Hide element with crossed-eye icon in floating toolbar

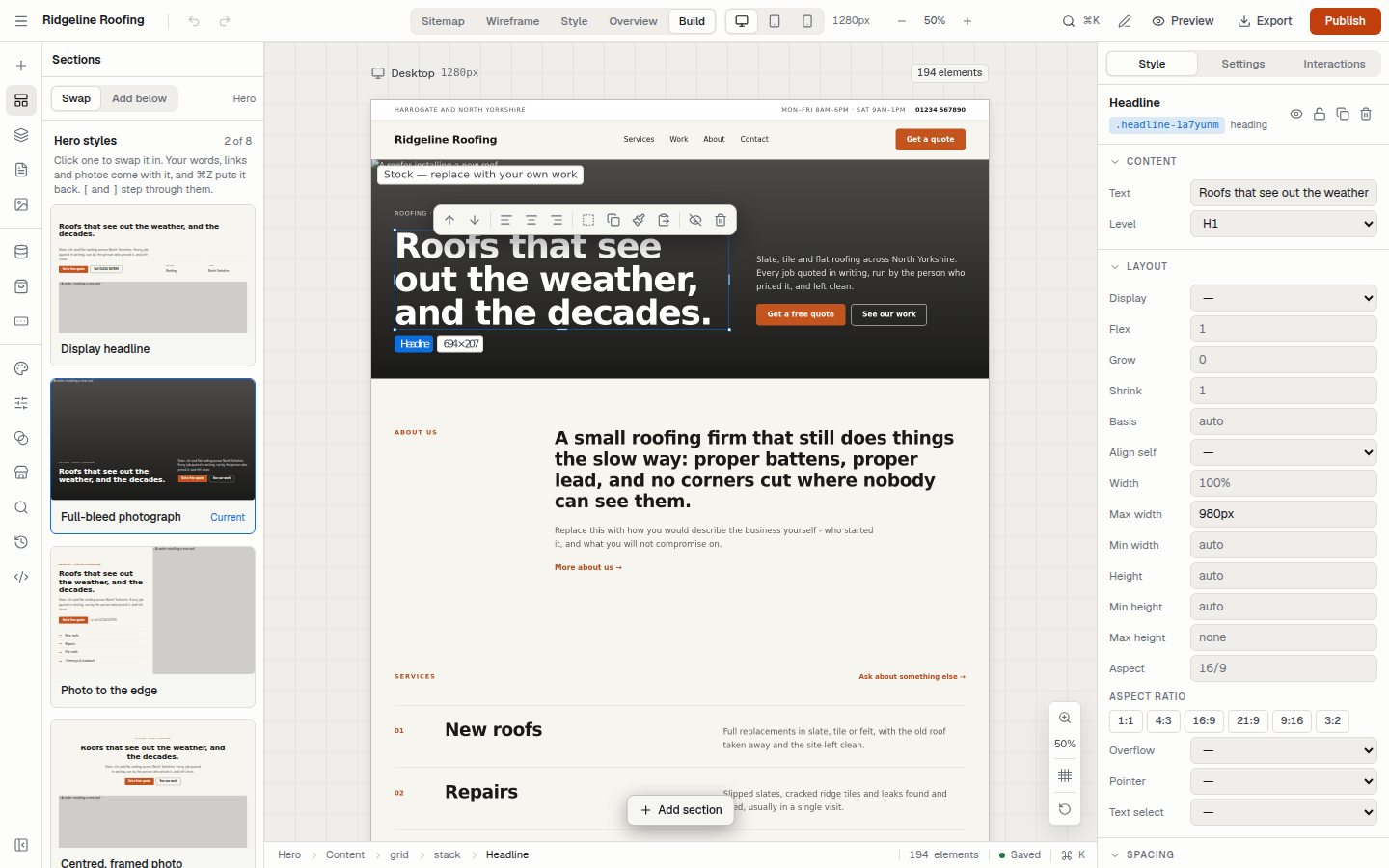click(x=695, y=220)
